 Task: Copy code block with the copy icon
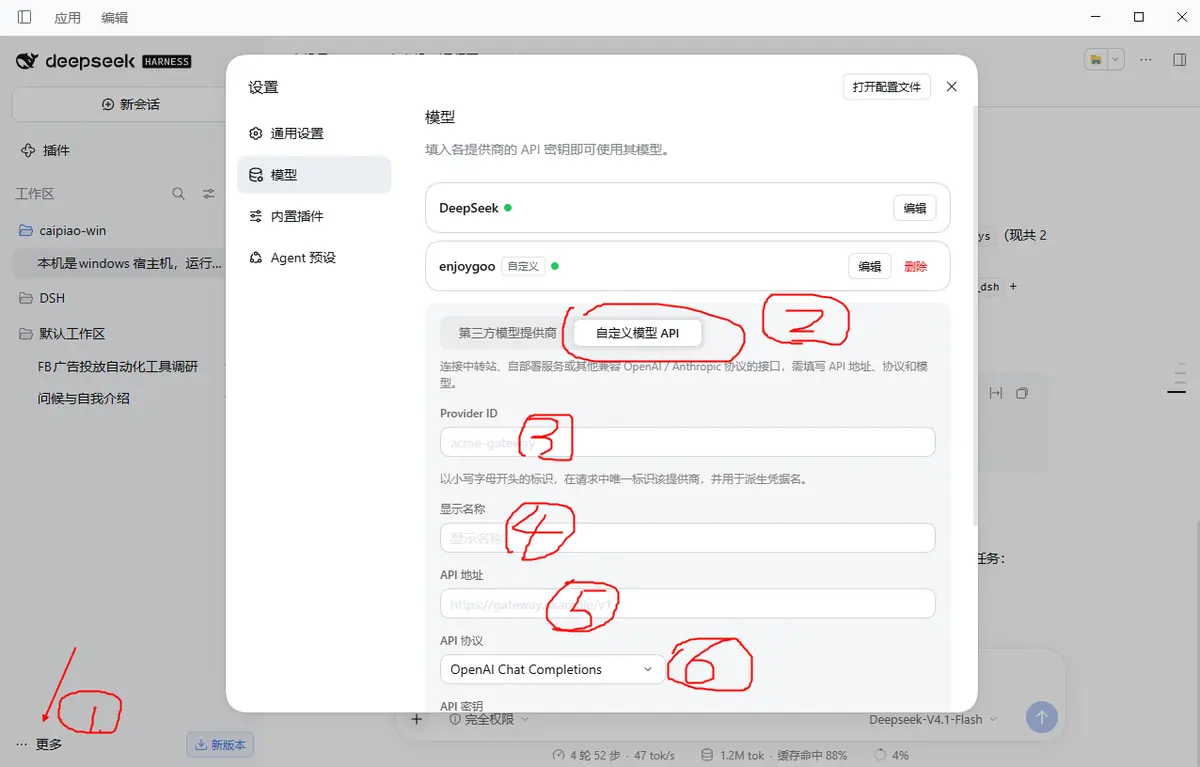pyautogui.click(x=1022, y=393)
